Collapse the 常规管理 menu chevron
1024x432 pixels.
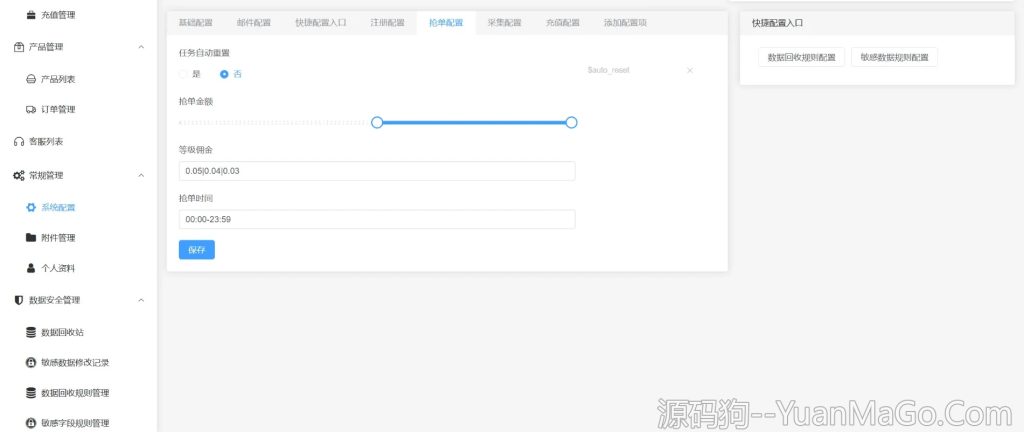click(141, 176)
